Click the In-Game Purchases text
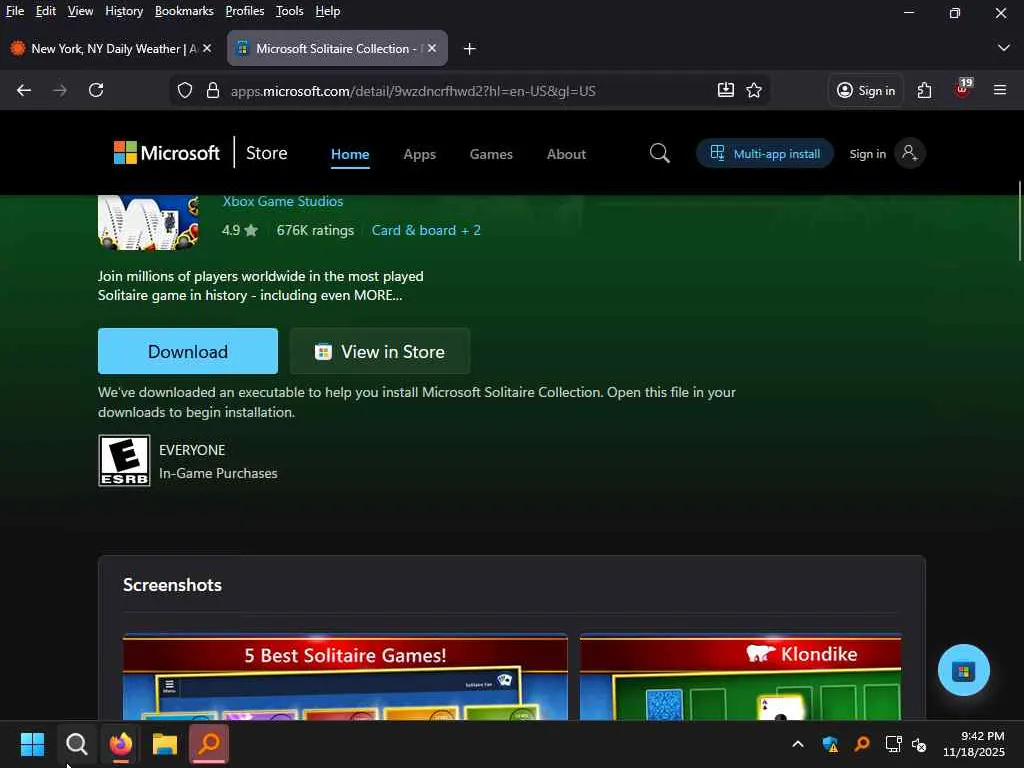This screenshot has width=1024, height=768. coord(218,473)
